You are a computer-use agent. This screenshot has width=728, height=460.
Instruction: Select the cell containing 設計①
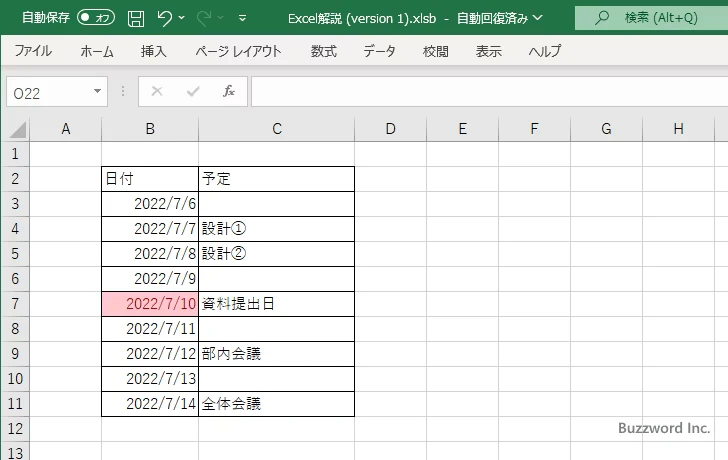tap(276, 229)
